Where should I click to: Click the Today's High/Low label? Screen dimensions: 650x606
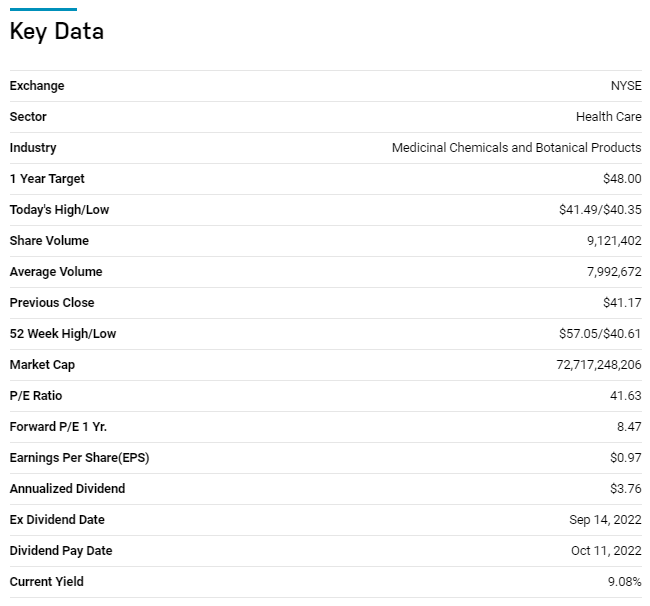click(60, 210)
